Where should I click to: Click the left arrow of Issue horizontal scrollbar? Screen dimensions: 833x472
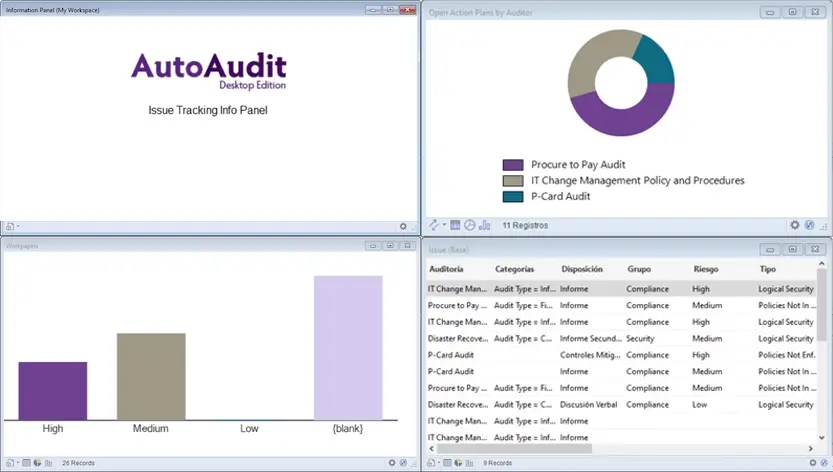point(431,449)
